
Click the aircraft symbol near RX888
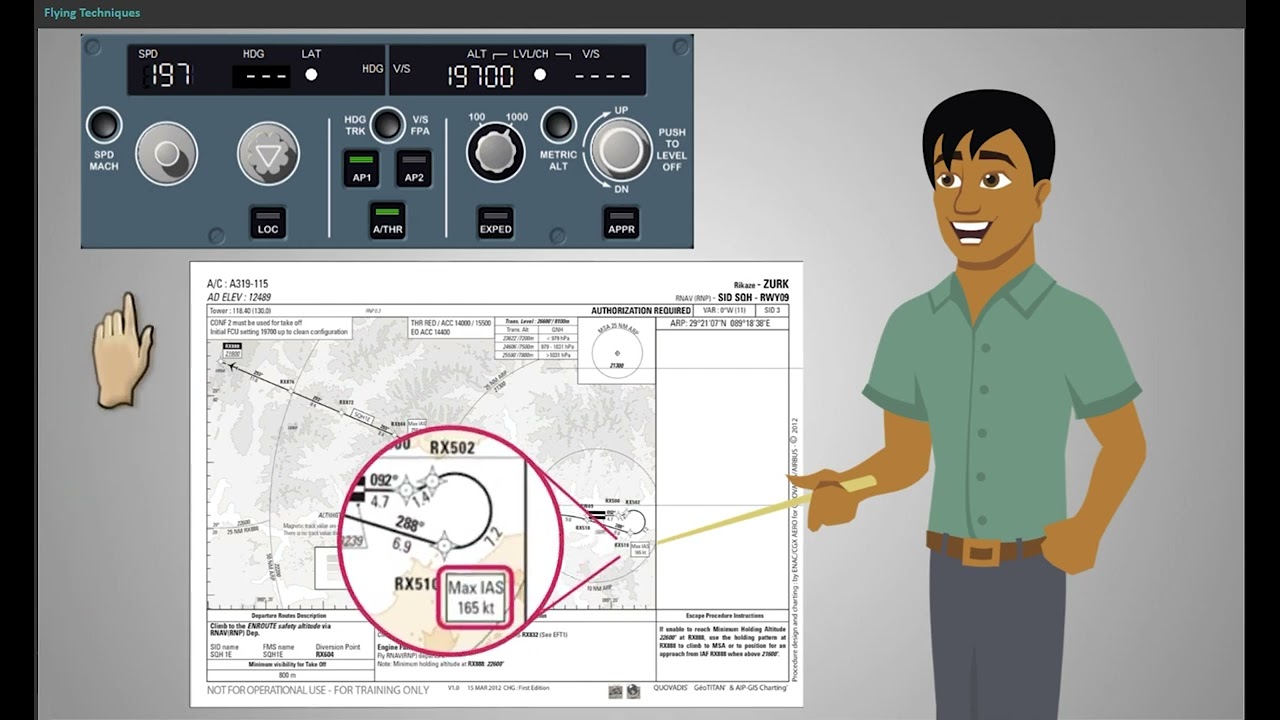(232, 367)
